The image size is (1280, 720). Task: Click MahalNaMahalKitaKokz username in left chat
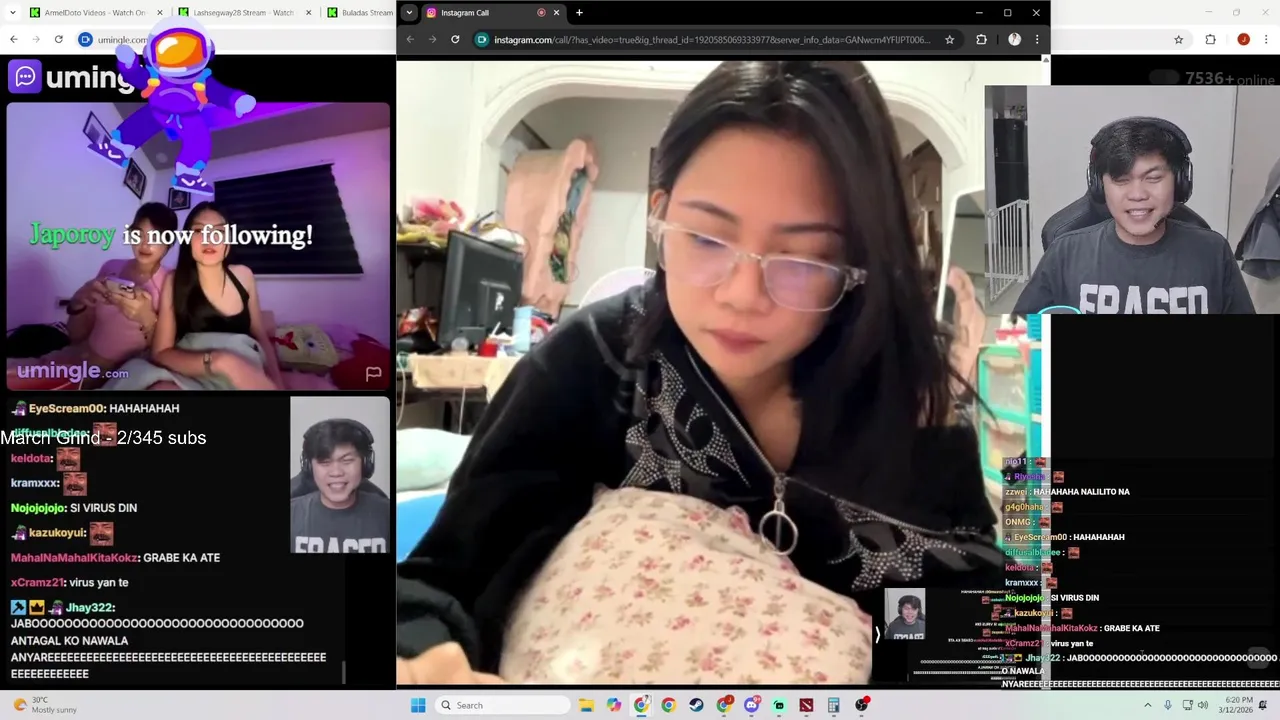(75, 558)
